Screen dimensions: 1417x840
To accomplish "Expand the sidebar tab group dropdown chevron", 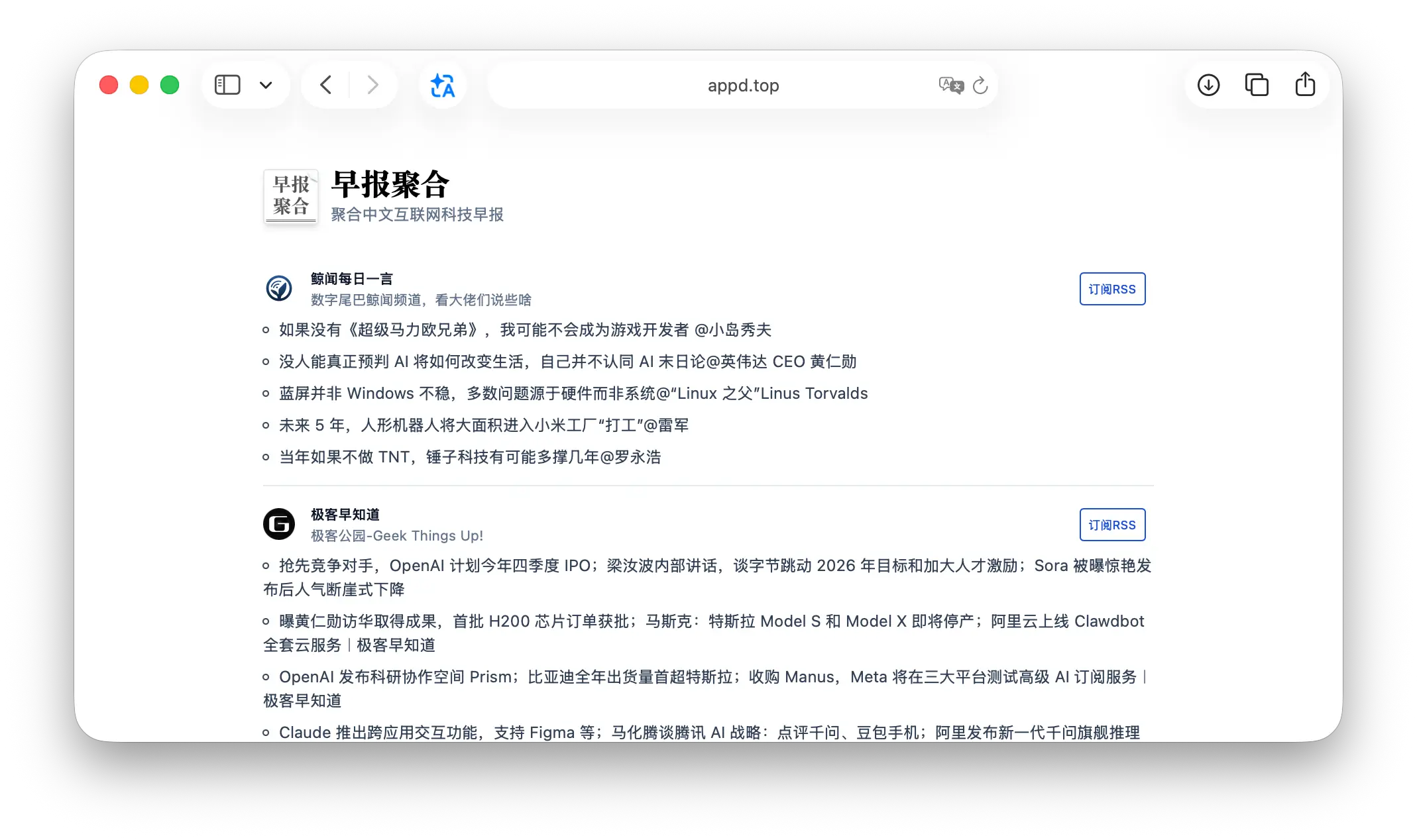I will coord(266,85).
